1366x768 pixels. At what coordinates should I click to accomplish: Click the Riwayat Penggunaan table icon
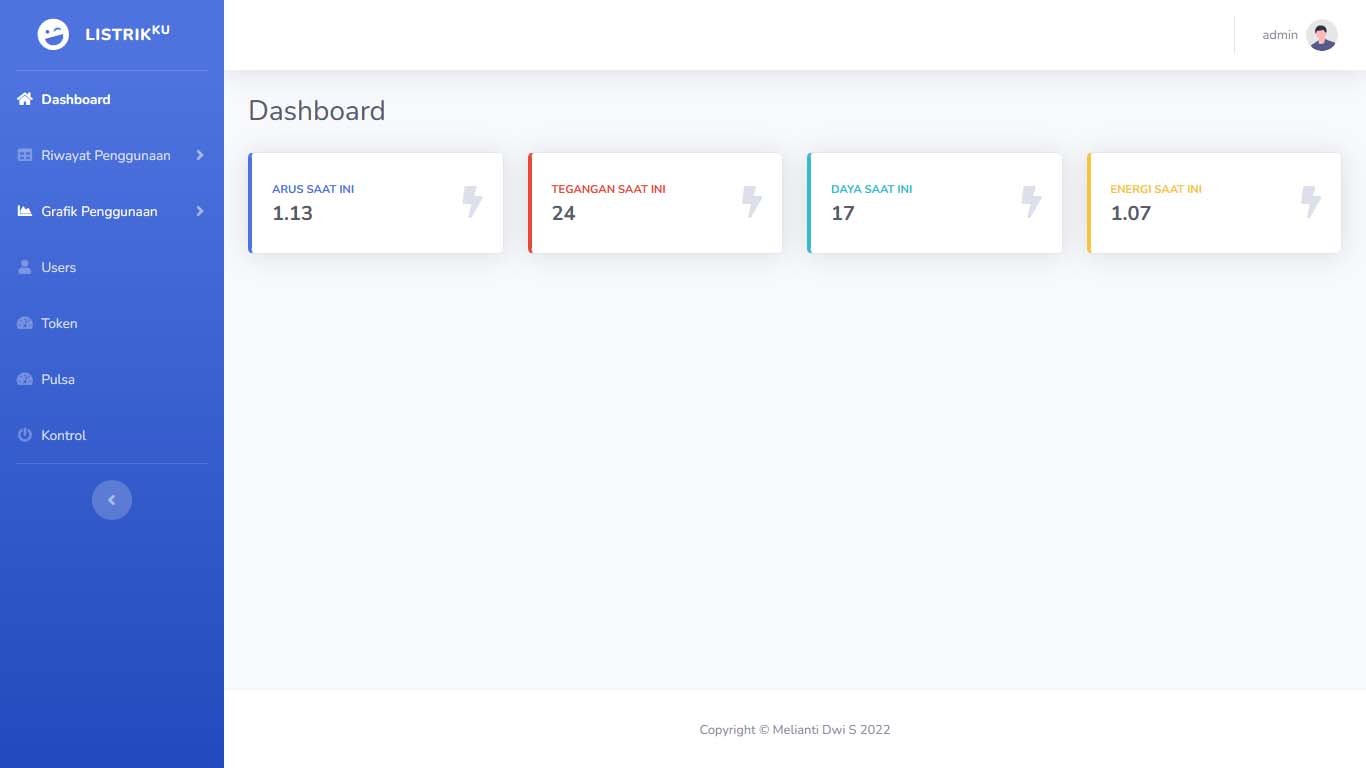coord(25,155)
